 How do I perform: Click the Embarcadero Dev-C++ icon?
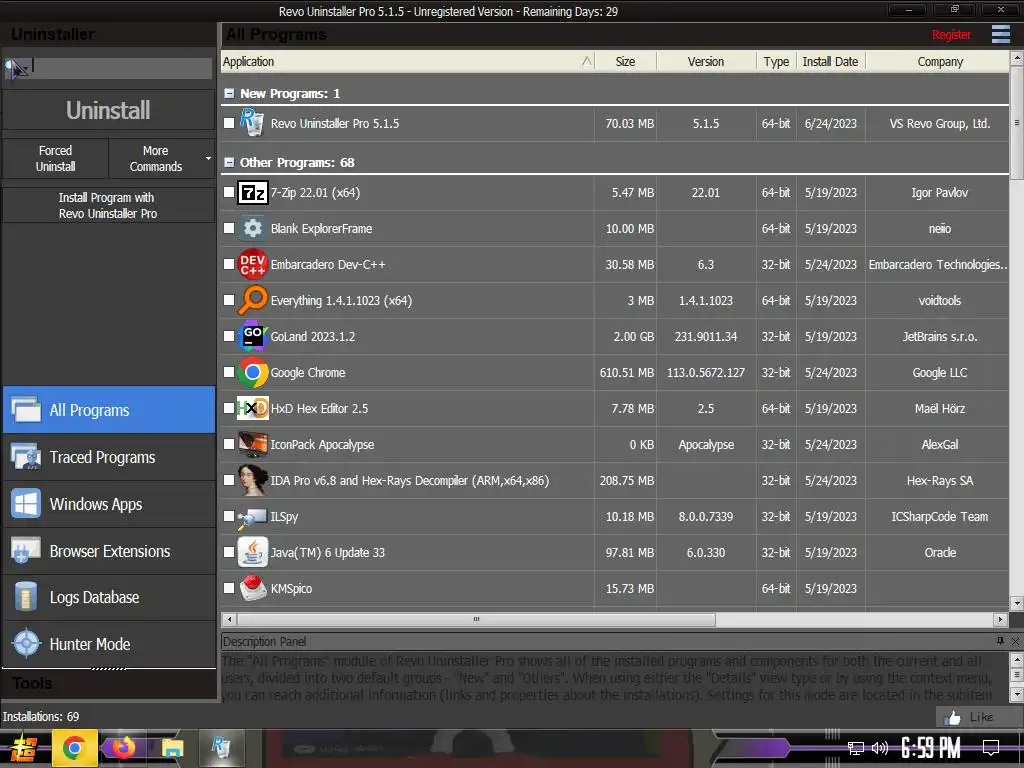[253, 264]
